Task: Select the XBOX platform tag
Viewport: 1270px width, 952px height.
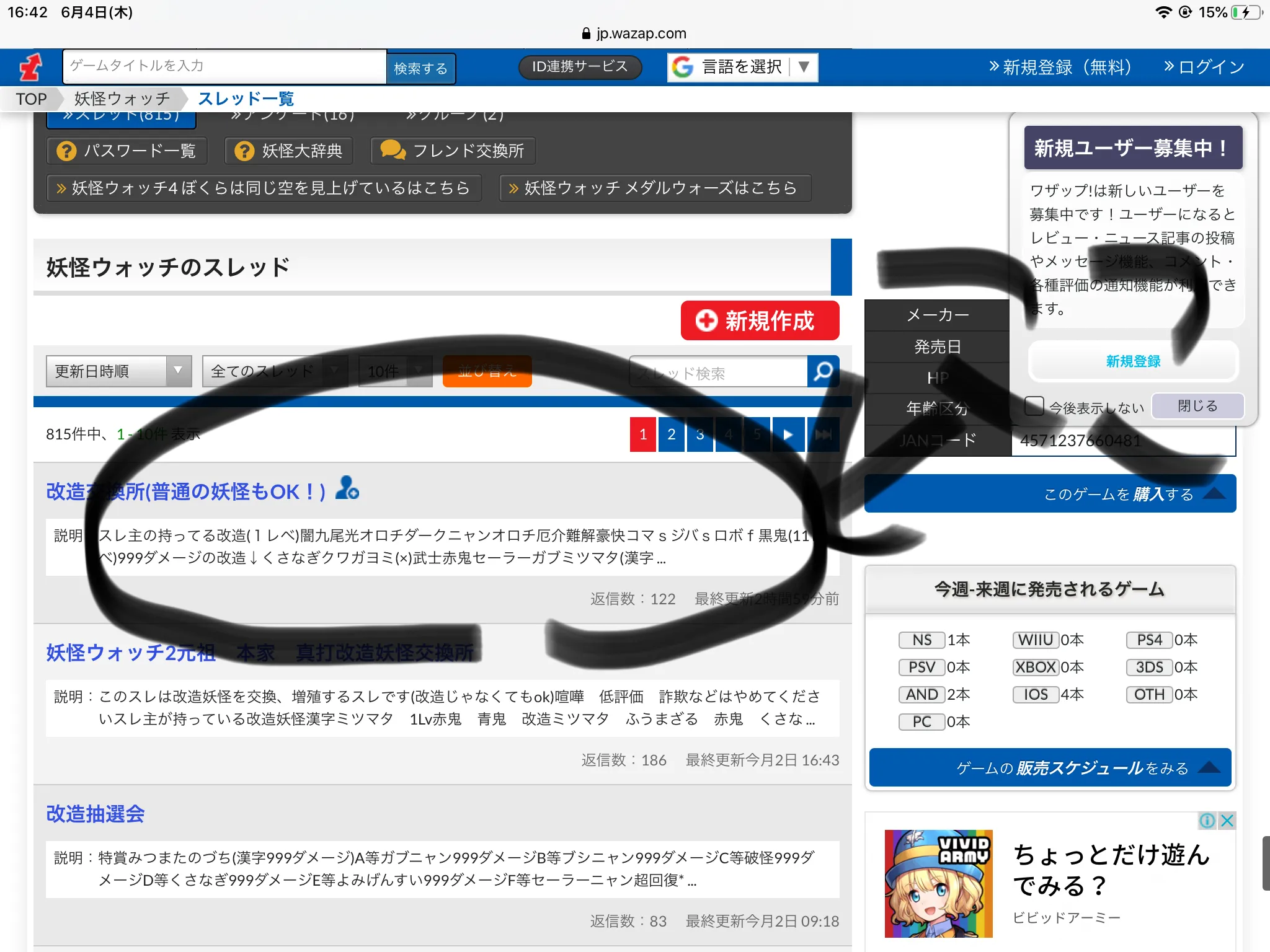Action: [1035, 668]
